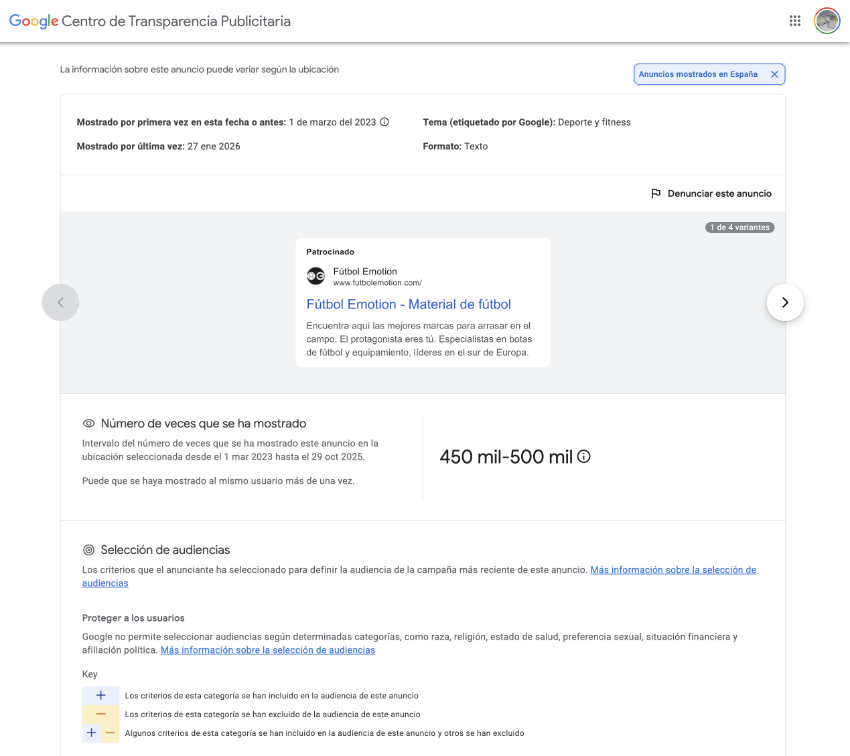The width and height of the screenshot is (850, 756).
Task: Go to the previous ad variant
Action: (60, 302)
